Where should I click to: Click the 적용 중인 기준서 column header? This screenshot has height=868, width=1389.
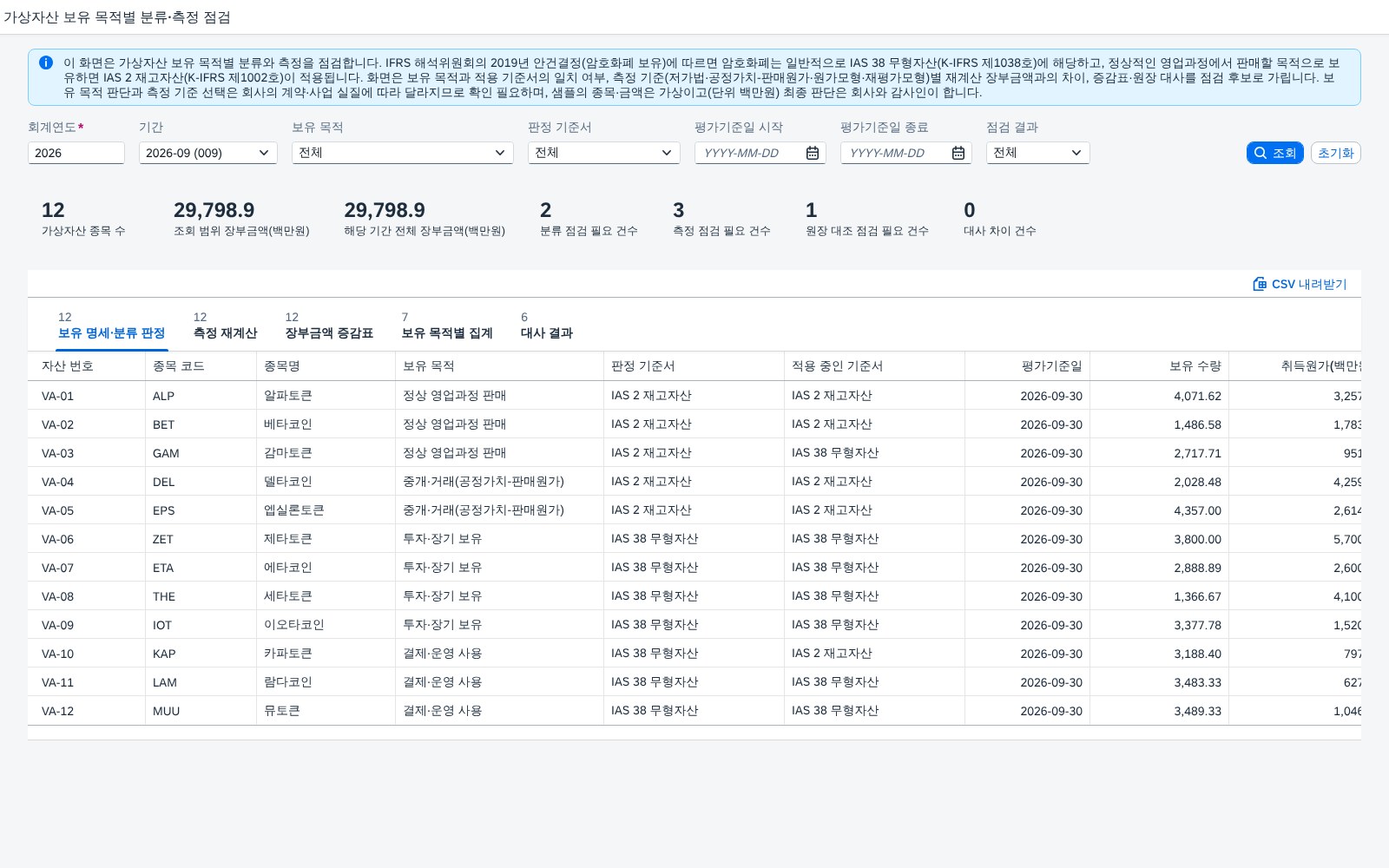click(875, 366)
